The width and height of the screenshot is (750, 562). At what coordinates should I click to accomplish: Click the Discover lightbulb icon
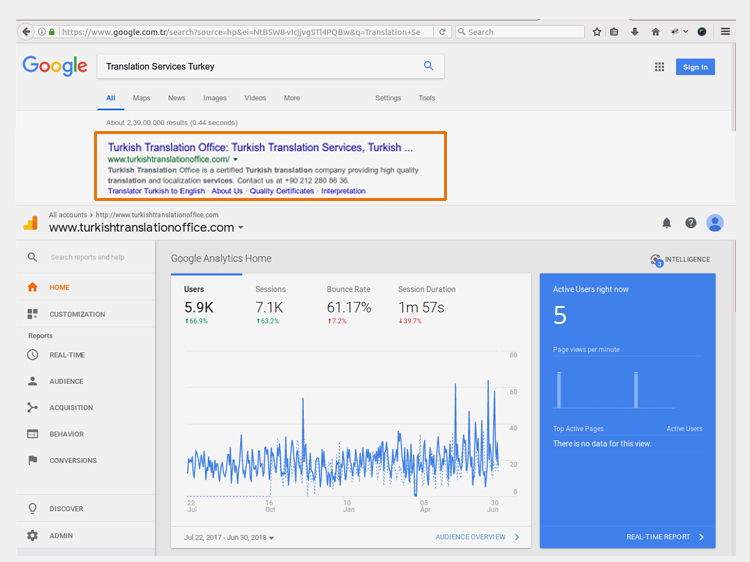(x=32, y=508)
